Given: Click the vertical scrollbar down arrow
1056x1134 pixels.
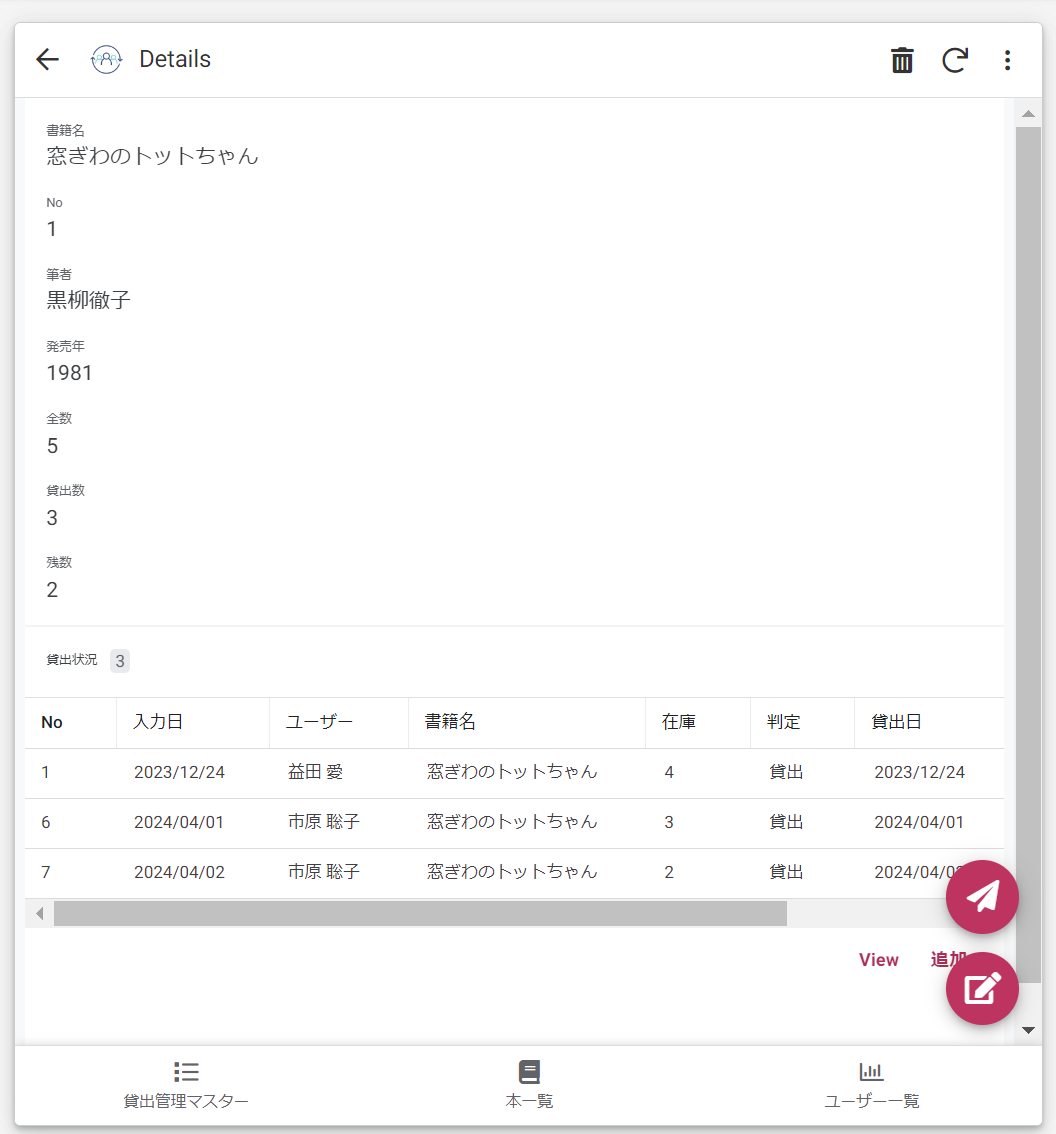Looking at the screenshot, I should [1028, 1030].
